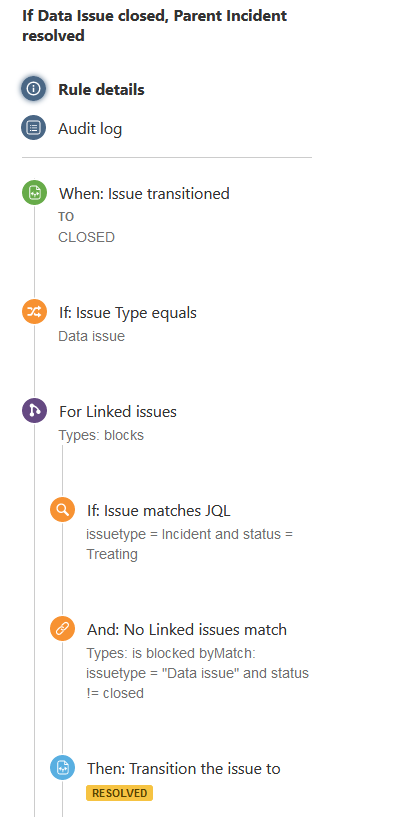Click the orange JQL search condition icon
The width and height of the screenshot is (404, 817).
click(x=63, y=510)
